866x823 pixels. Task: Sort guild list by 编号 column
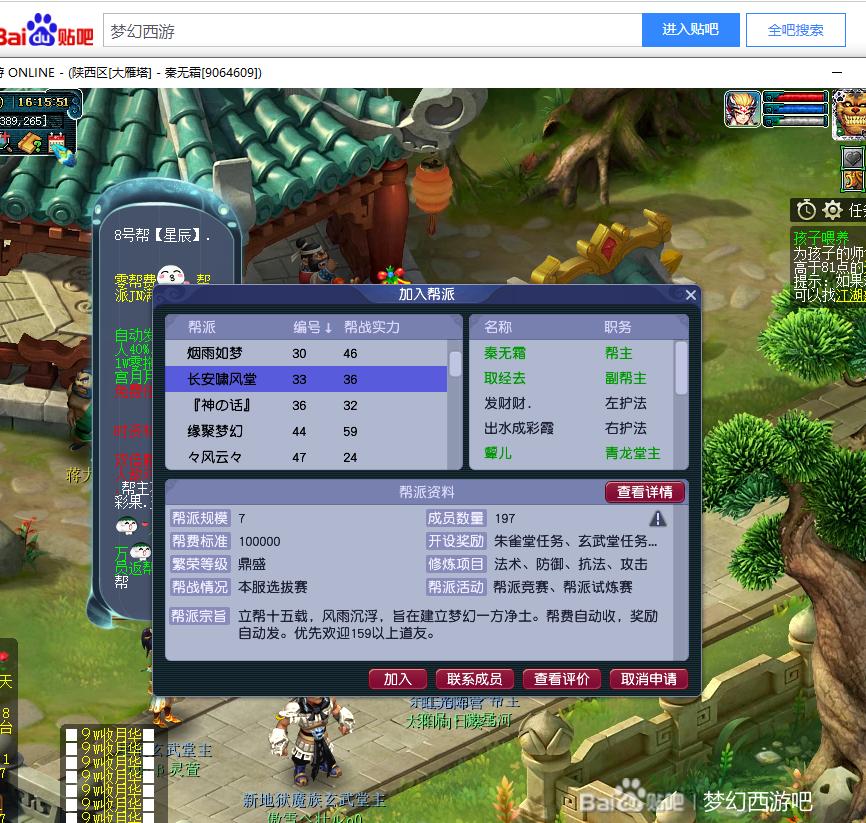(312, 328)
